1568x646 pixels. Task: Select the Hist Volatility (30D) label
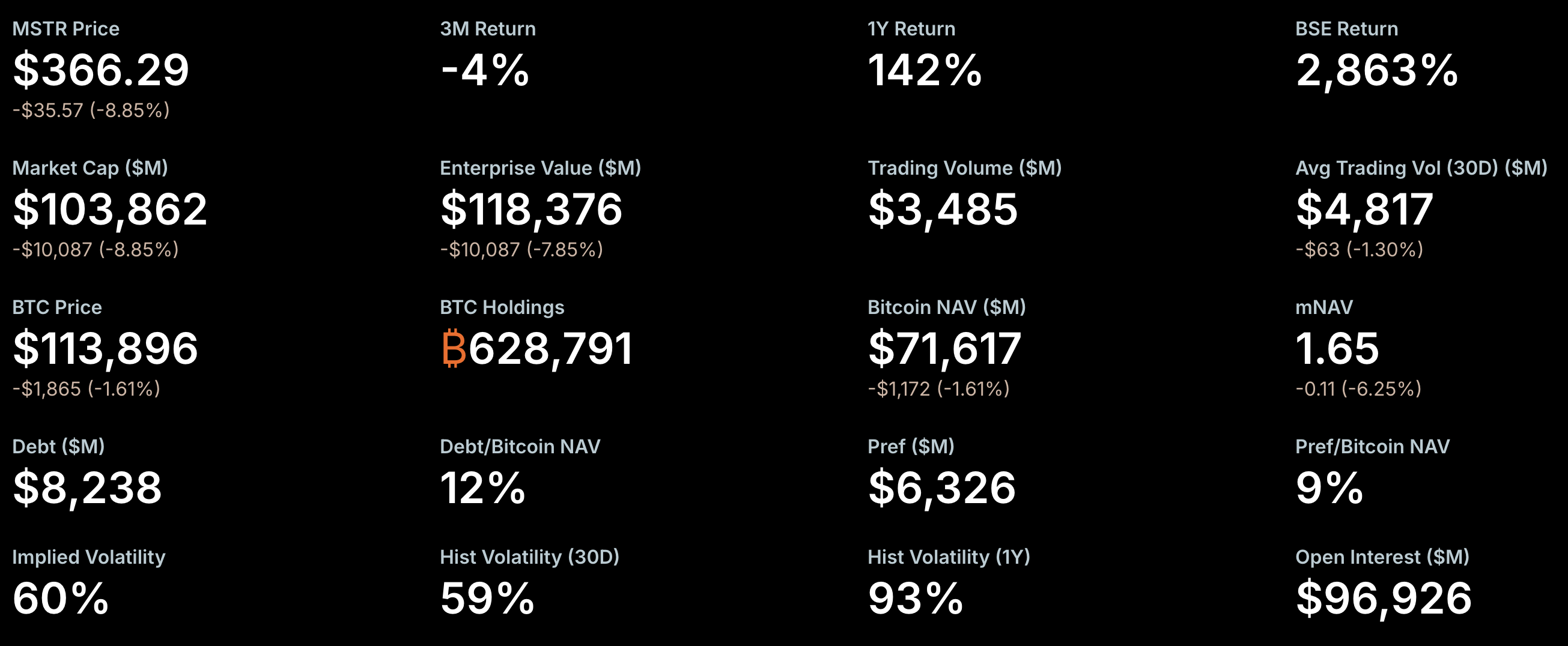529,557
